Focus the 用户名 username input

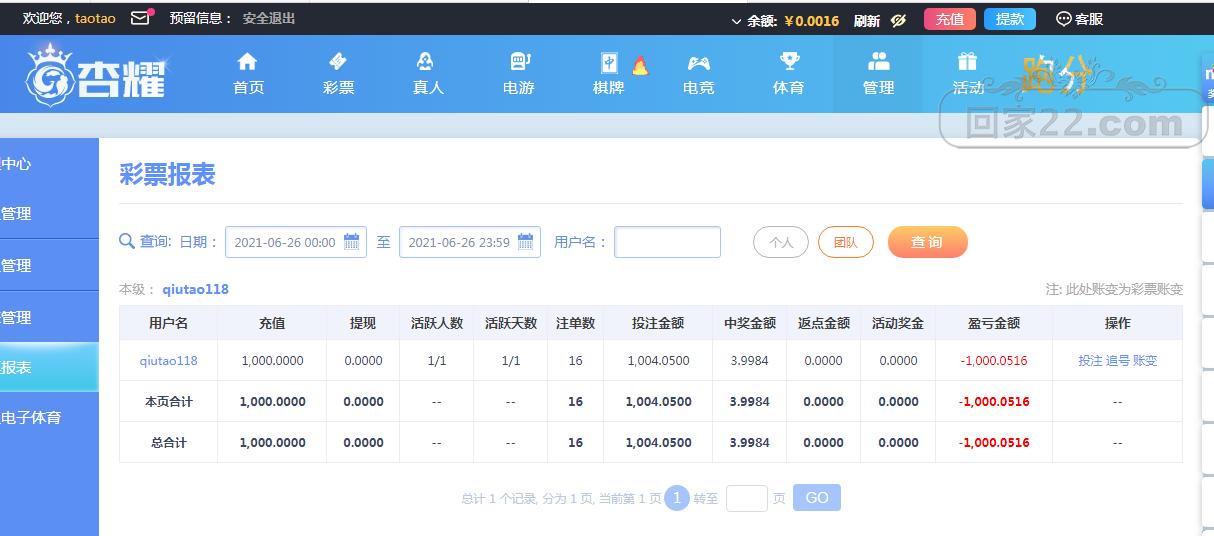(667, 242)
